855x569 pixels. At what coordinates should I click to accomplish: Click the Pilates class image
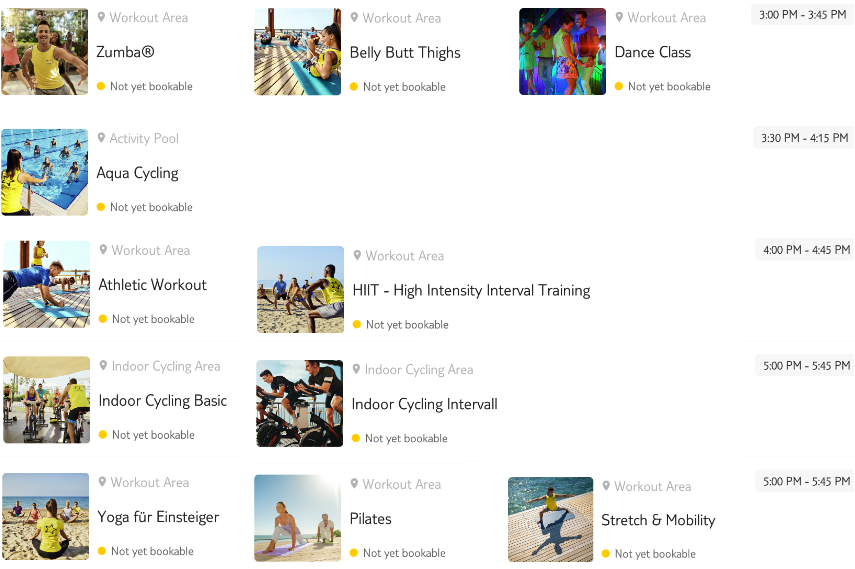coord(298,518)
